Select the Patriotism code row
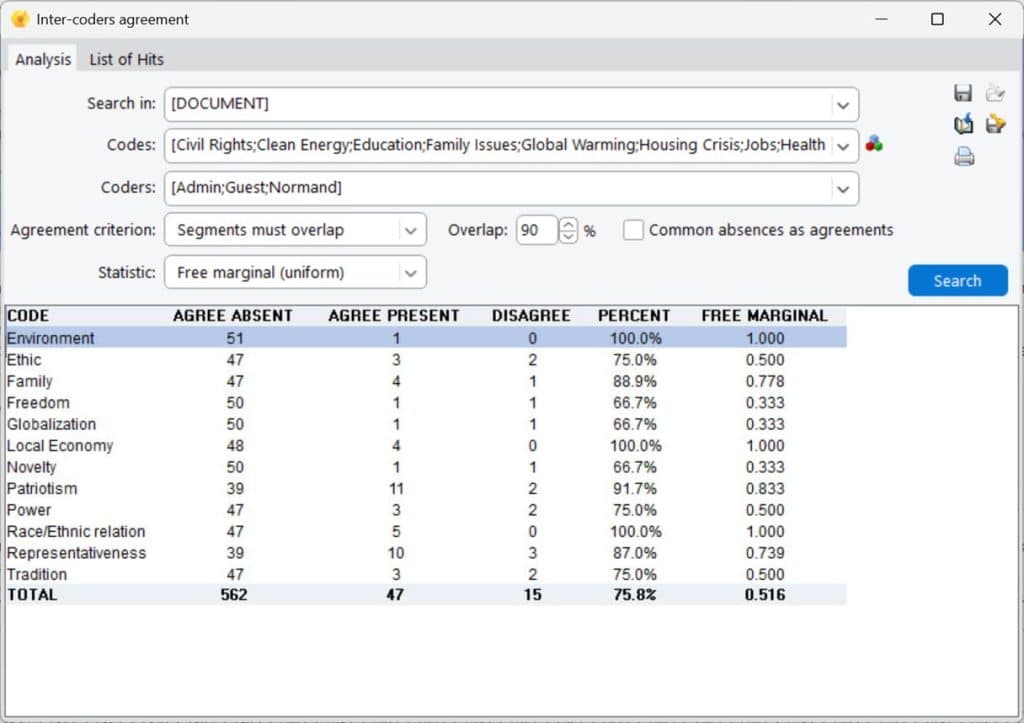The width and height of the screenshot is (1024, 723). point(426,489)
